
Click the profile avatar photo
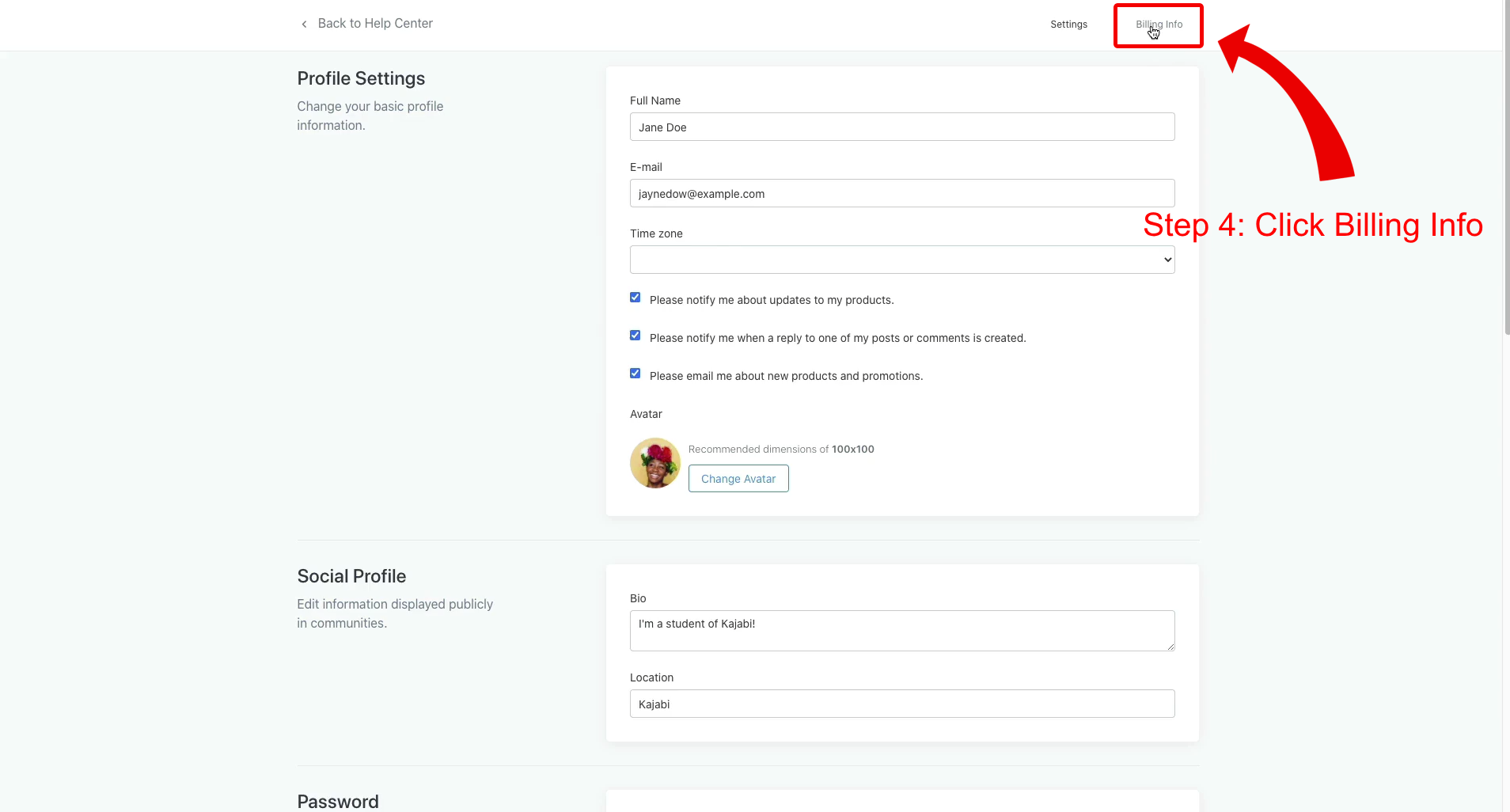point(655,463)
